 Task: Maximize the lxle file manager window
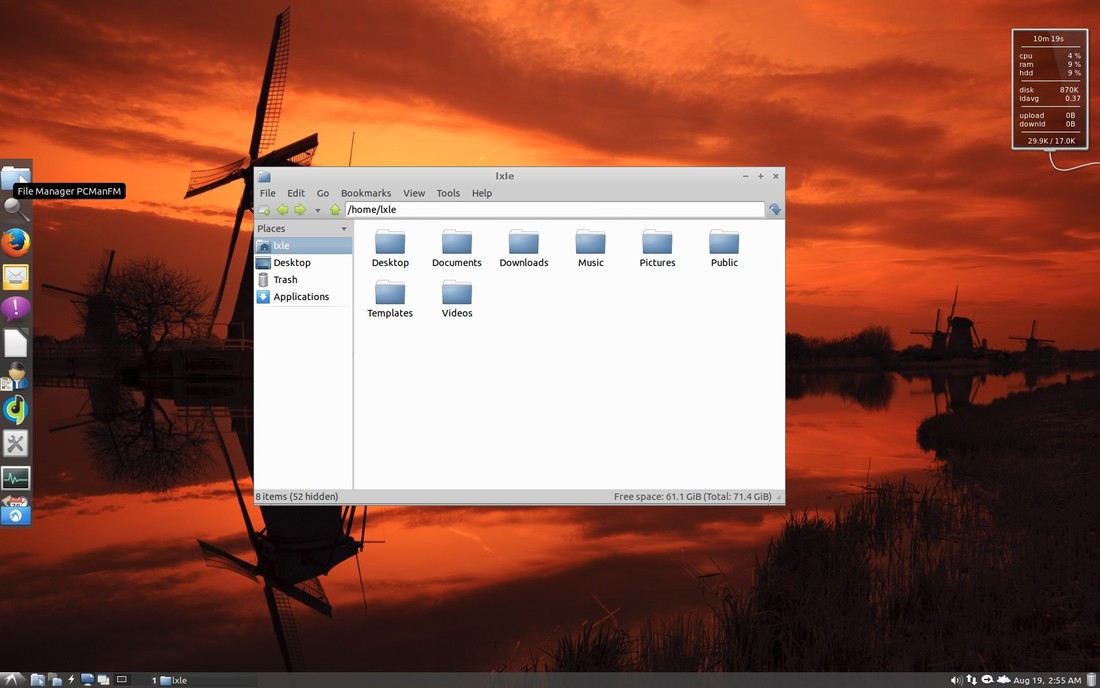coord(760,176)
